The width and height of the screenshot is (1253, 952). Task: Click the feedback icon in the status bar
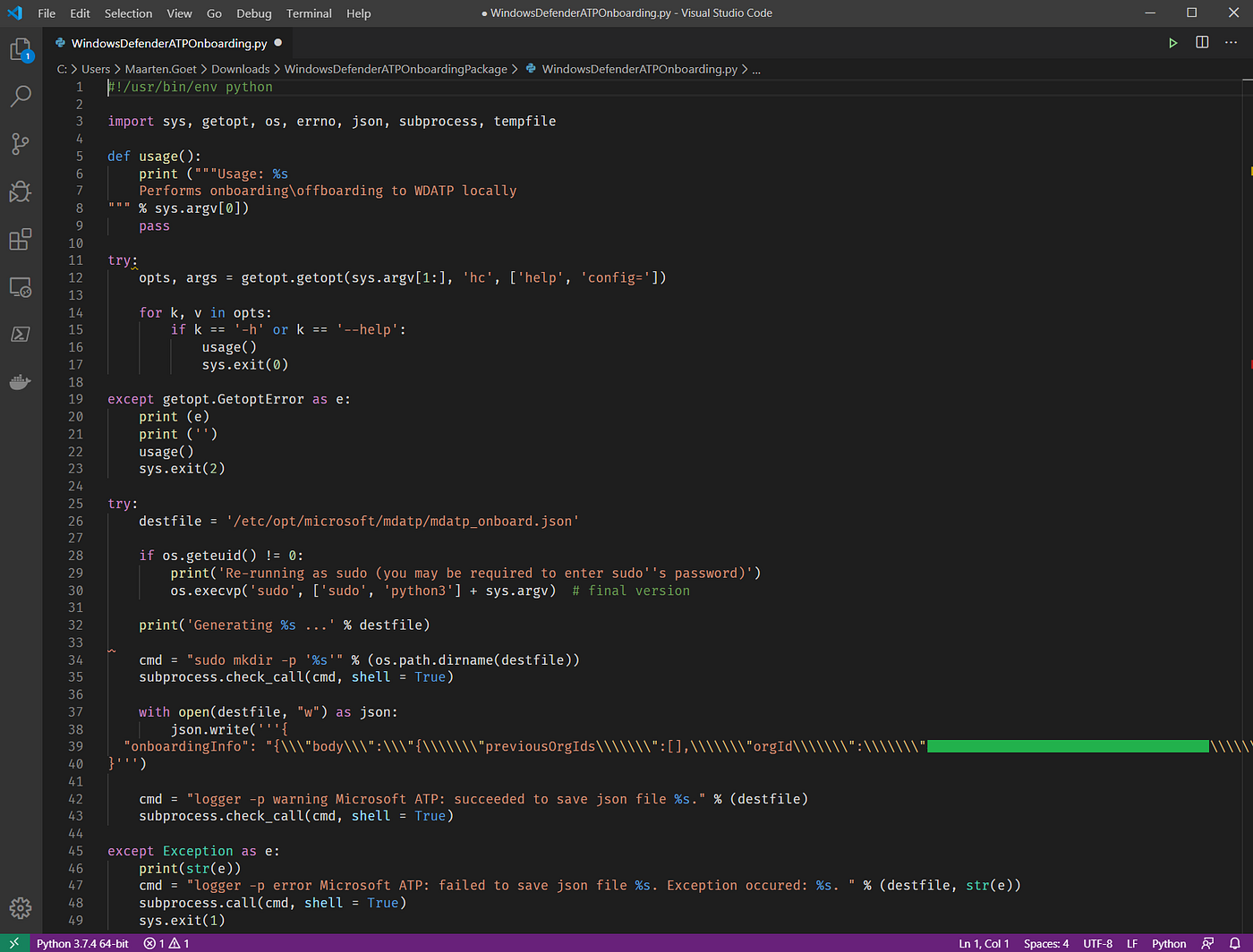coord(1208,943)
